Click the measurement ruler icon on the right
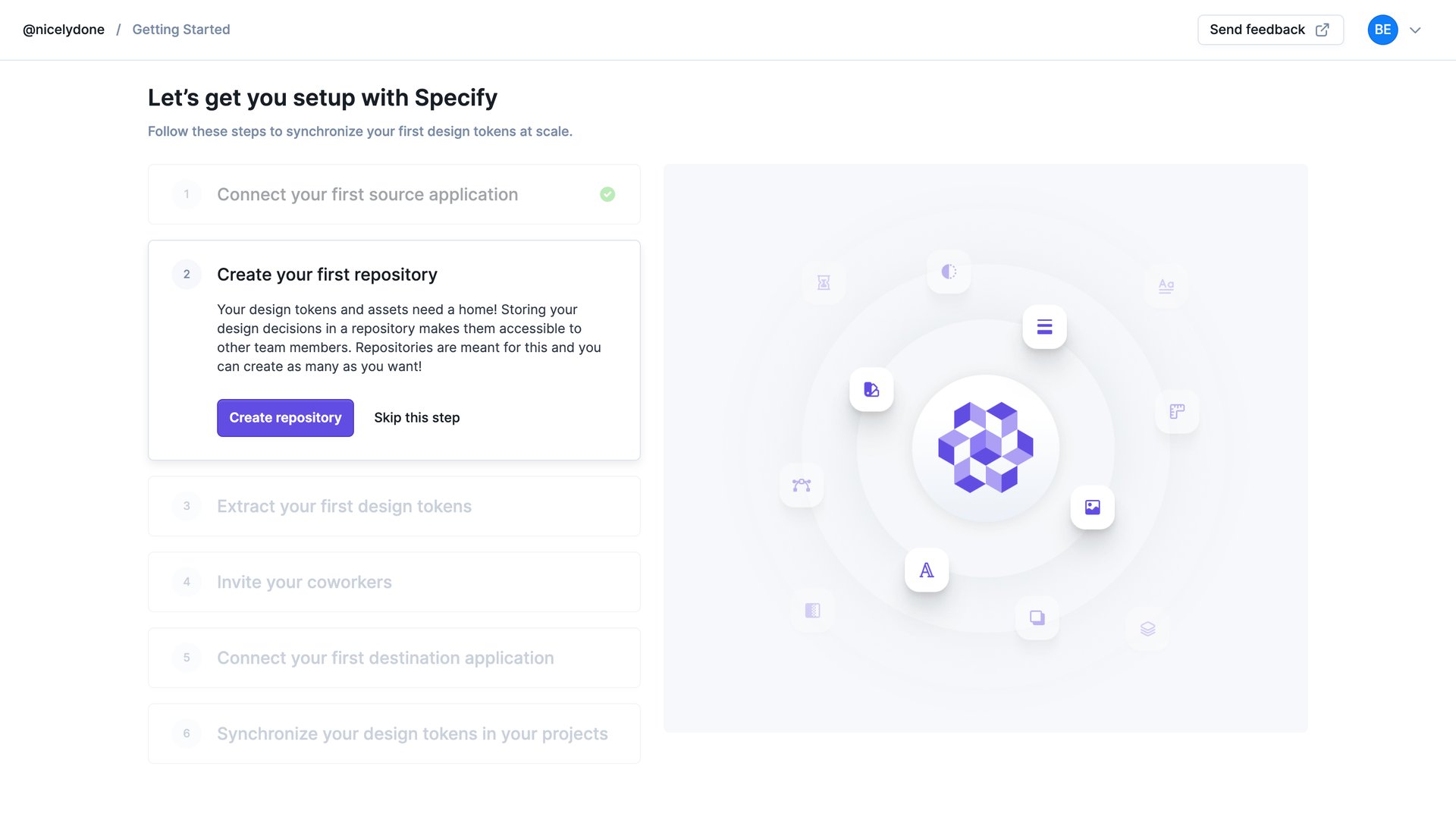Image resolution: width=1456 pixels, height=817 pixels. coord(1176,413)
